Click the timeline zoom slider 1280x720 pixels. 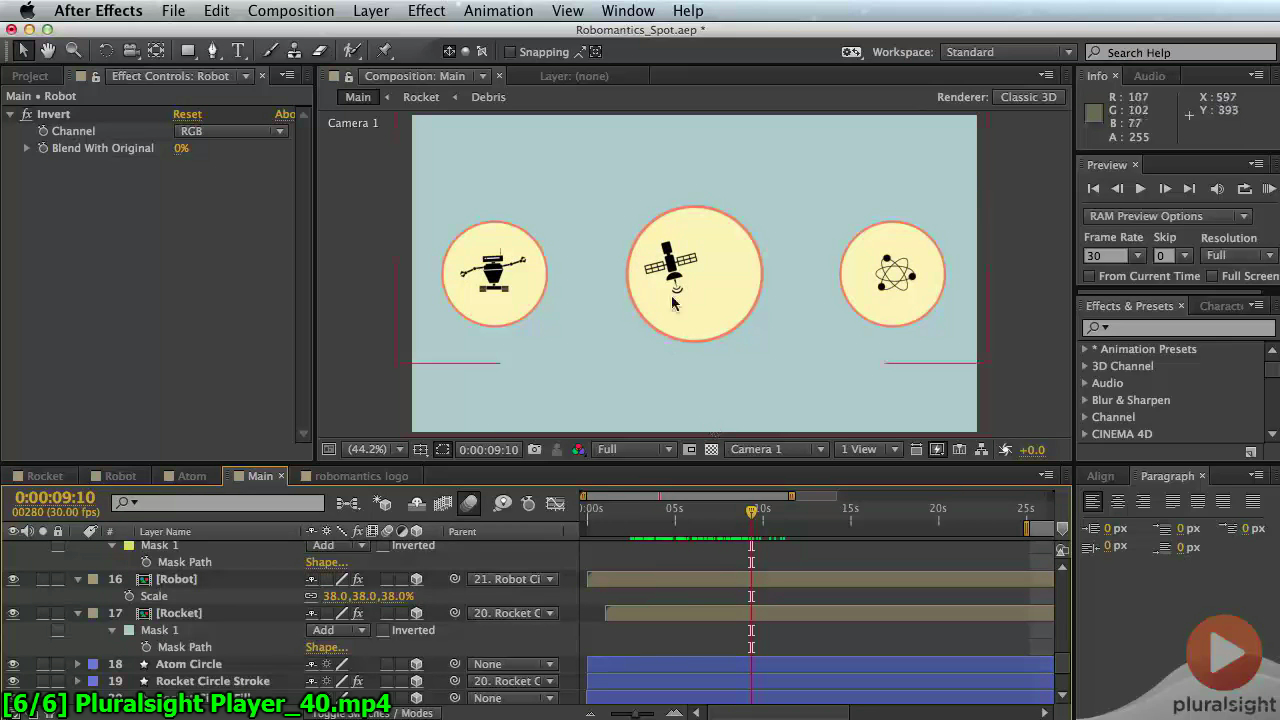point(637,713)
